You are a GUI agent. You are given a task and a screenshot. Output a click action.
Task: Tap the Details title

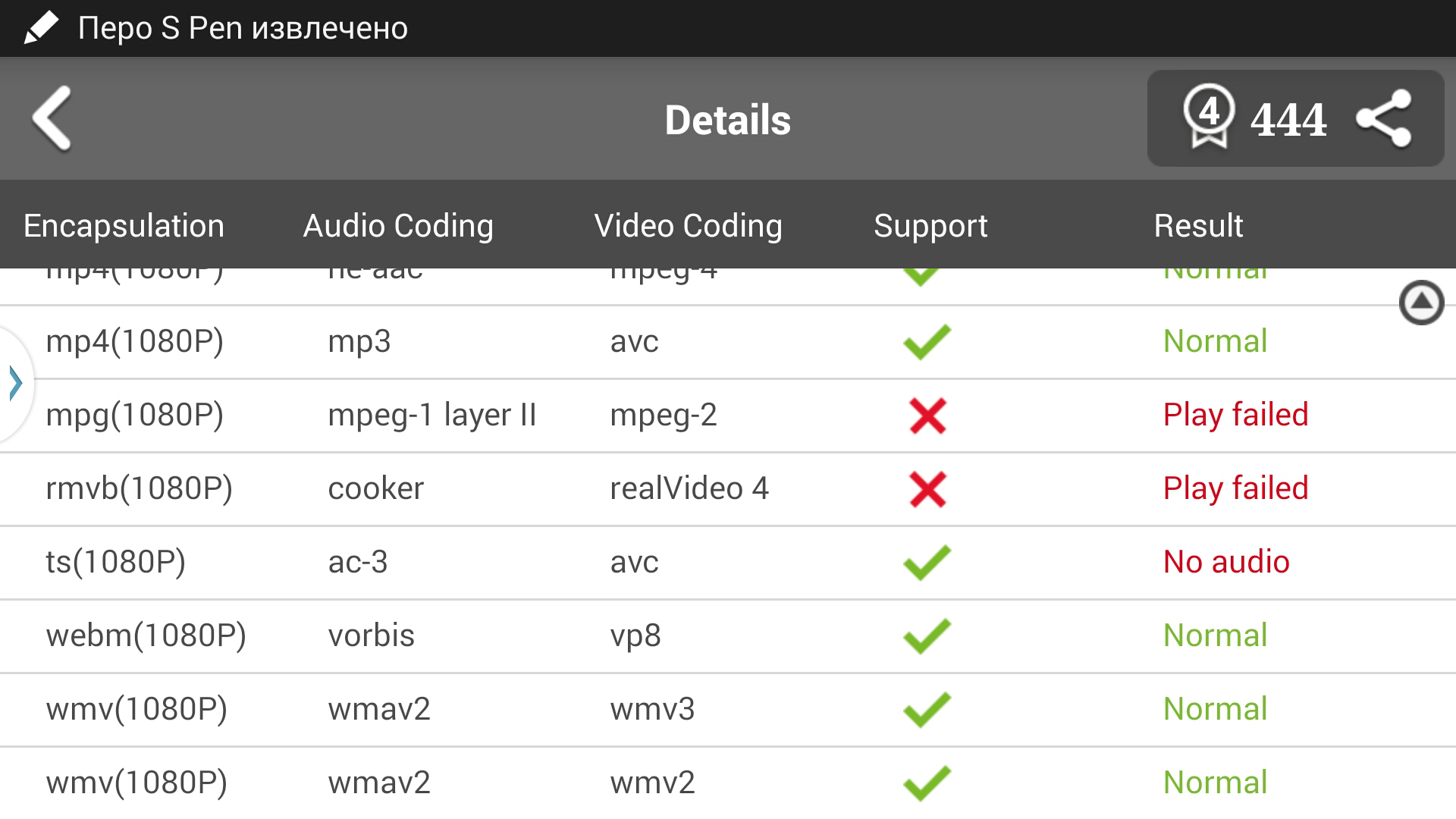pyautogui.click(x=727, y=120)
